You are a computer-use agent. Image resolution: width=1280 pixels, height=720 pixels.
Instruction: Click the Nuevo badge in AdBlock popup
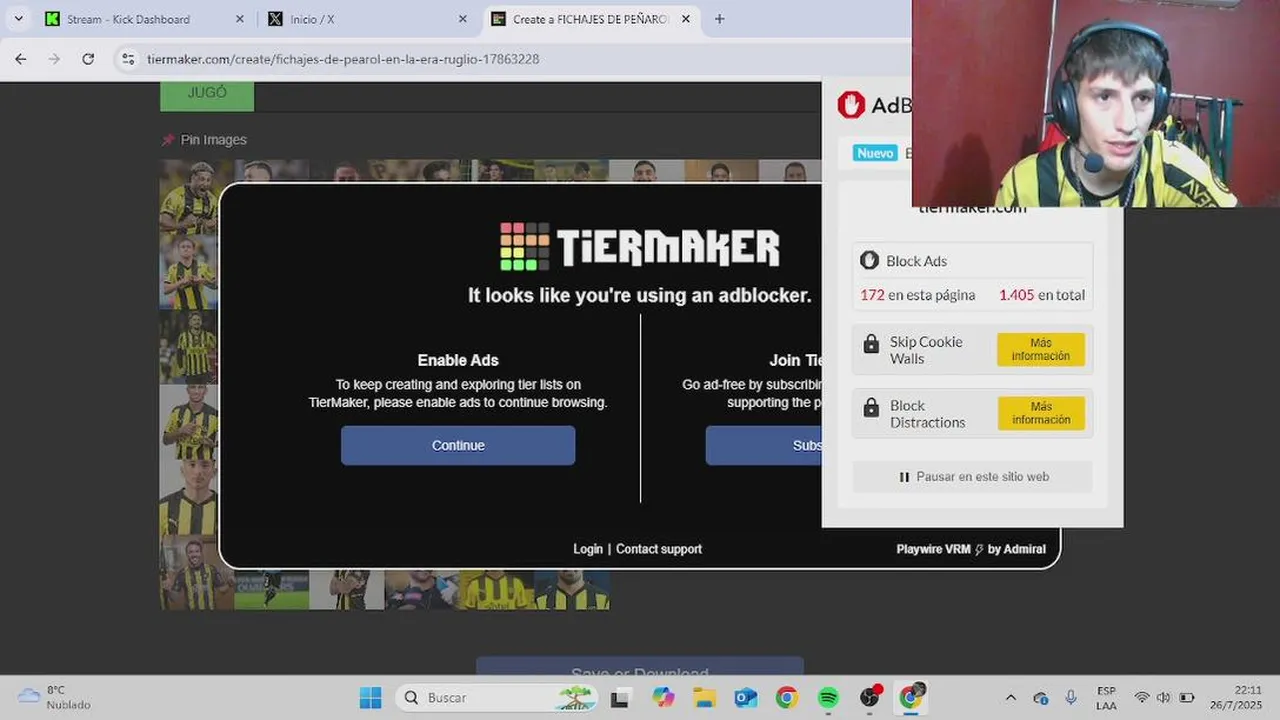pos(875,153)
